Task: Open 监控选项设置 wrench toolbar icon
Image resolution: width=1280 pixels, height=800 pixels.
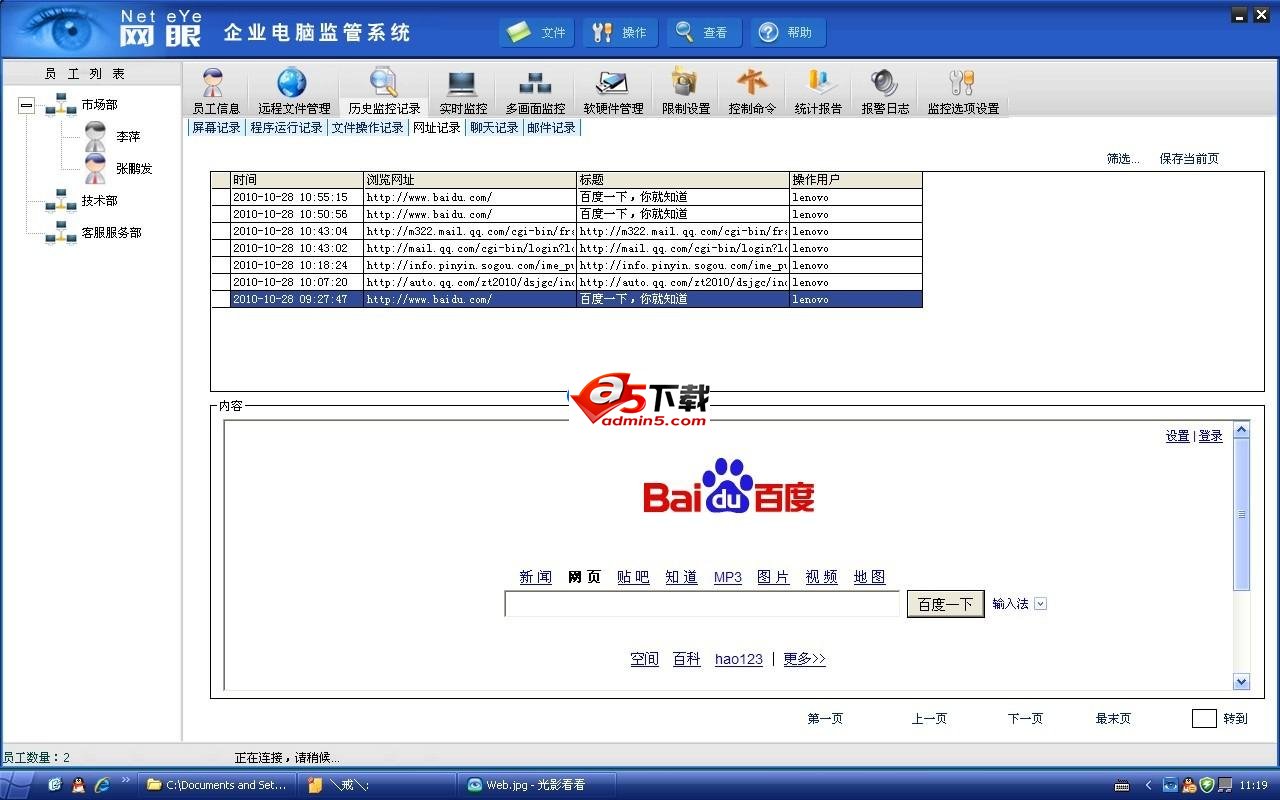Action: pyautogui.click(x=963, y=91)
